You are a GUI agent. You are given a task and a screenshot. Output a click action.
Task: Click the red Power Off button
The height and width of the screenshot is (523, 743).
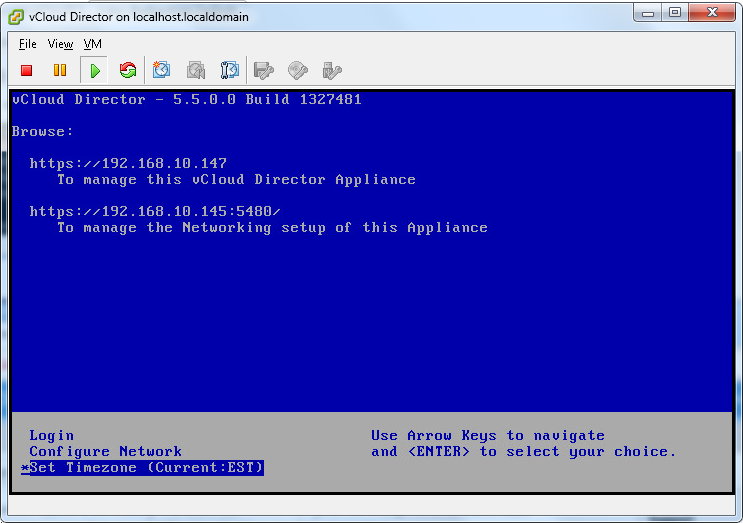27,70
